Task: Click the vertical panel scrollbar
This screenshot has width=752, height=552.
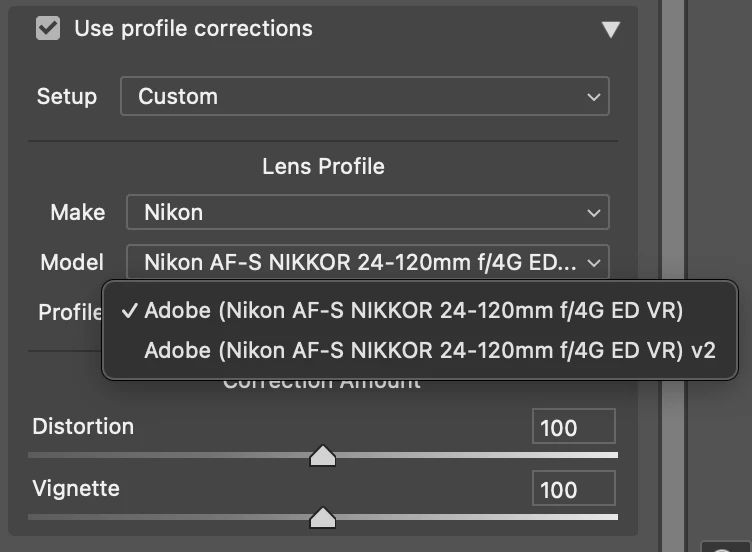Action: (673, 276)
